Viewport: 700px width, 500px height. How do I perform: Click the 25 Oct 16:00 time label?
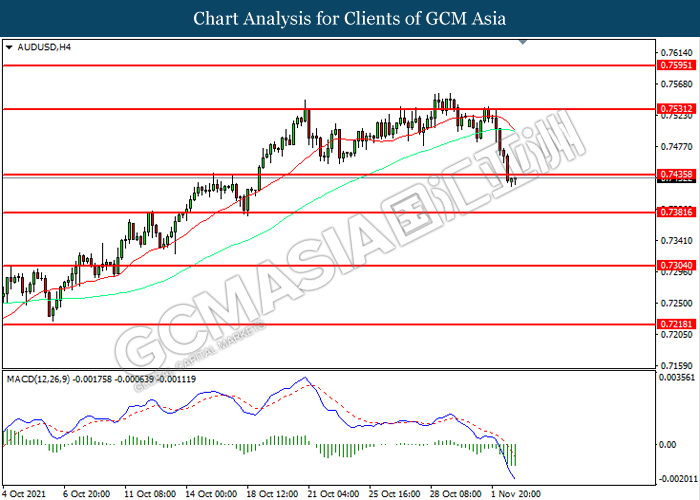(x=394, y=494)
